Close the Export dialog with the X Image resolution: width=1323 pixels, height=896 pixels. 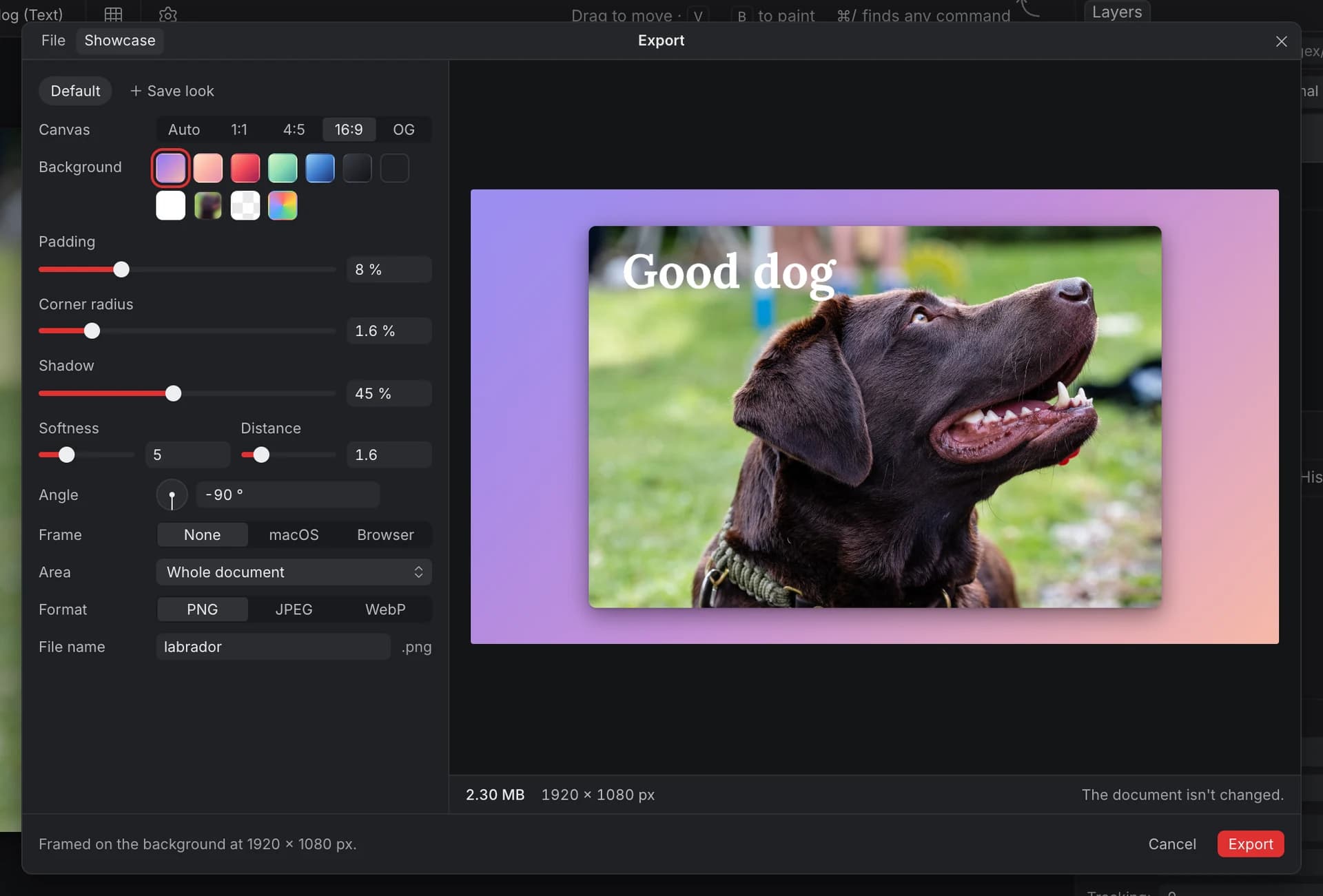pos(1281,41)
